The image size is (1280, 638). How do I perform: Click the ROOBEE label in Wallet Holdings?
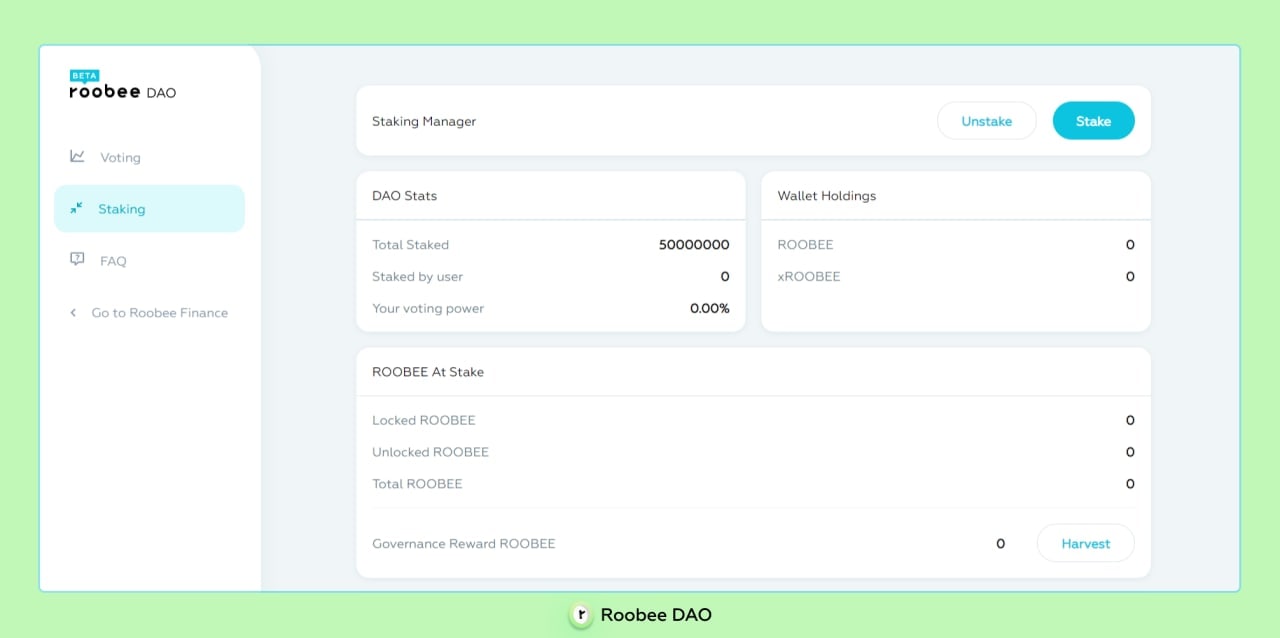coord(805,245)
